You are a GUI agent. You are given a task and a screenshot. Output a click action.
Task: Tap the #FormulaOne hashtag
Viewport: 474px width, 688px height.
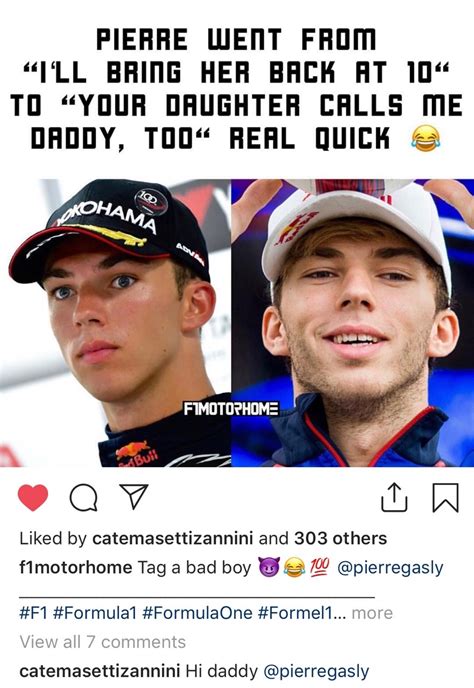pos(198,613)
